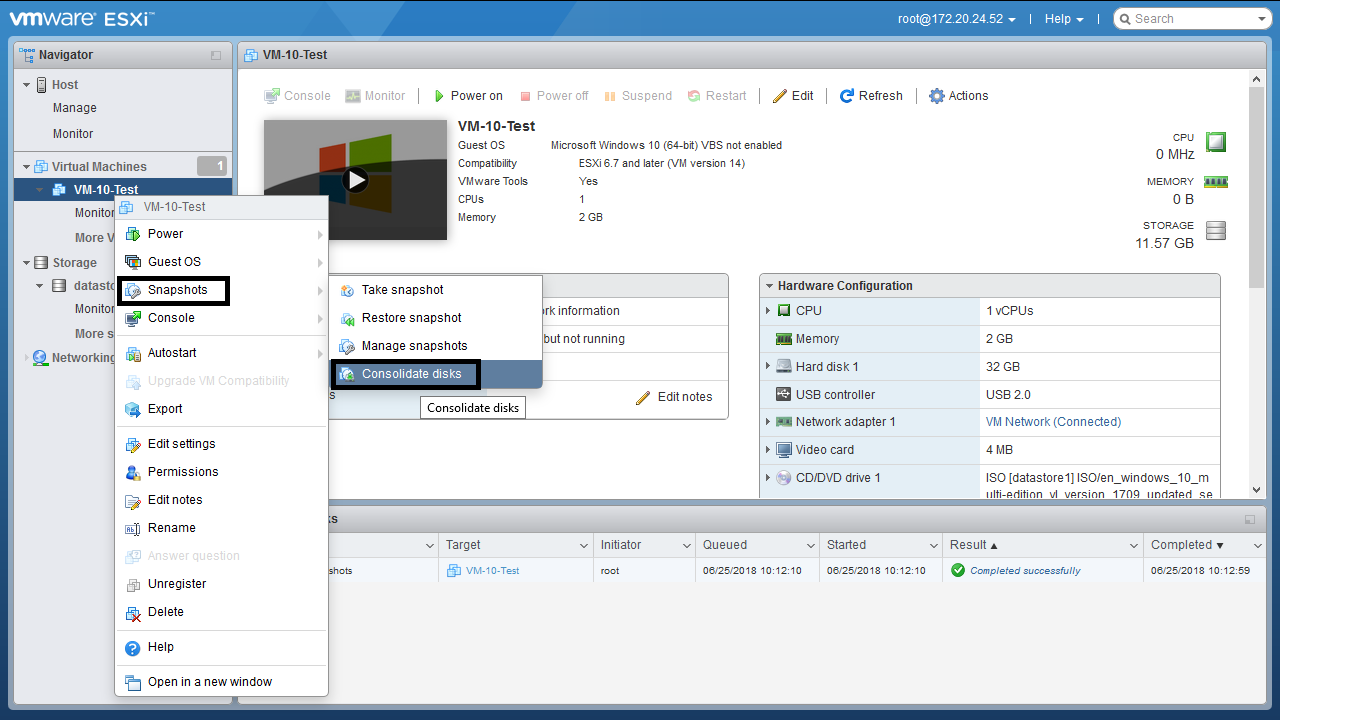Collapse the Host tree node
The image size is (1360, 720).
[27, 85]
